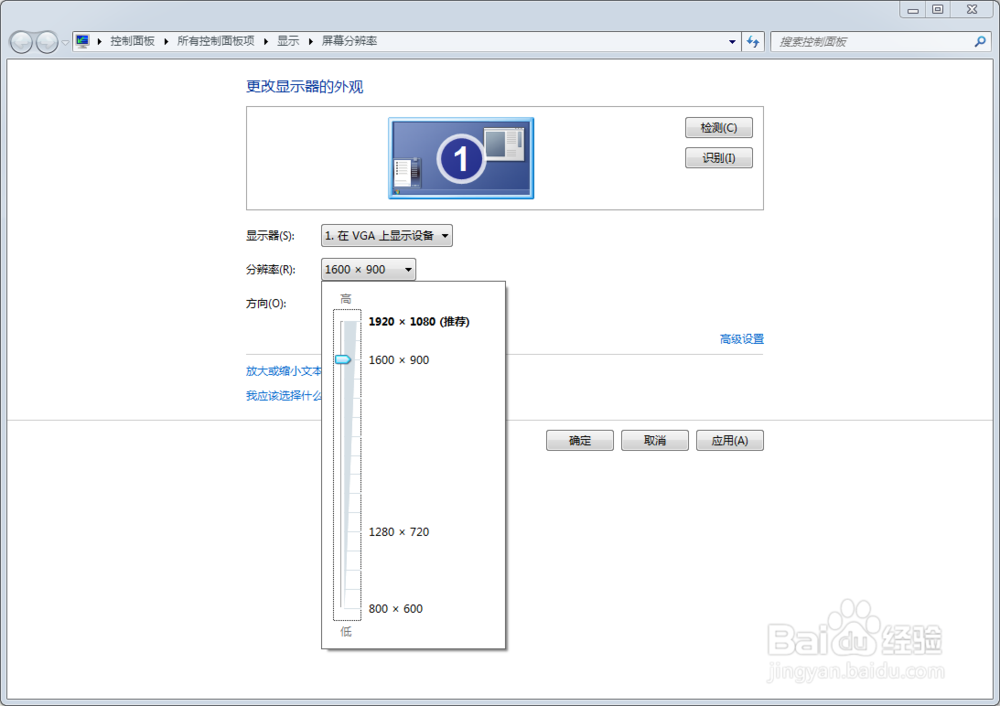Image resolution: width=1000 pixels, height=706 pixels.
Task: Click the 取消 button
Action: (x=654, y=441)
